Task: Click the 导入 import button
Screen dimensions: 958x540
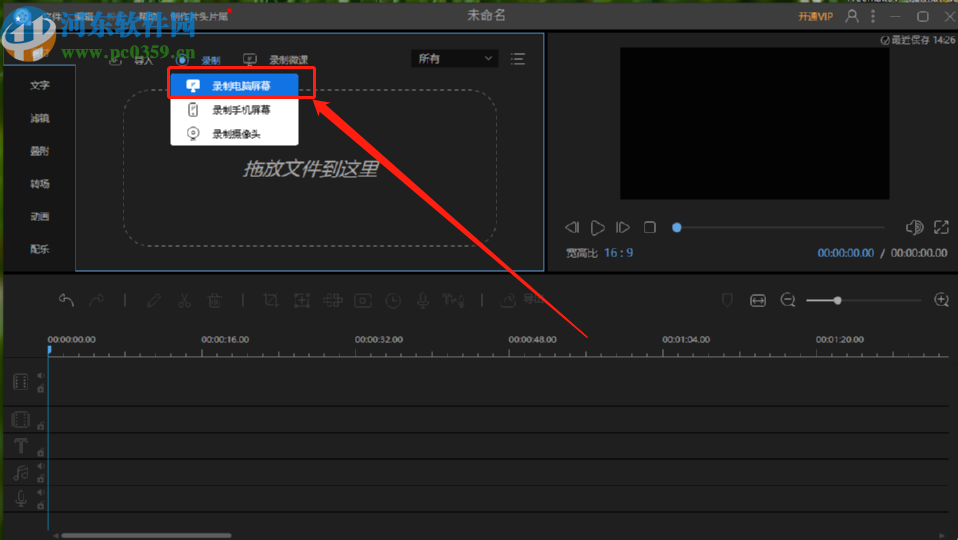Action: pos(131,60)
